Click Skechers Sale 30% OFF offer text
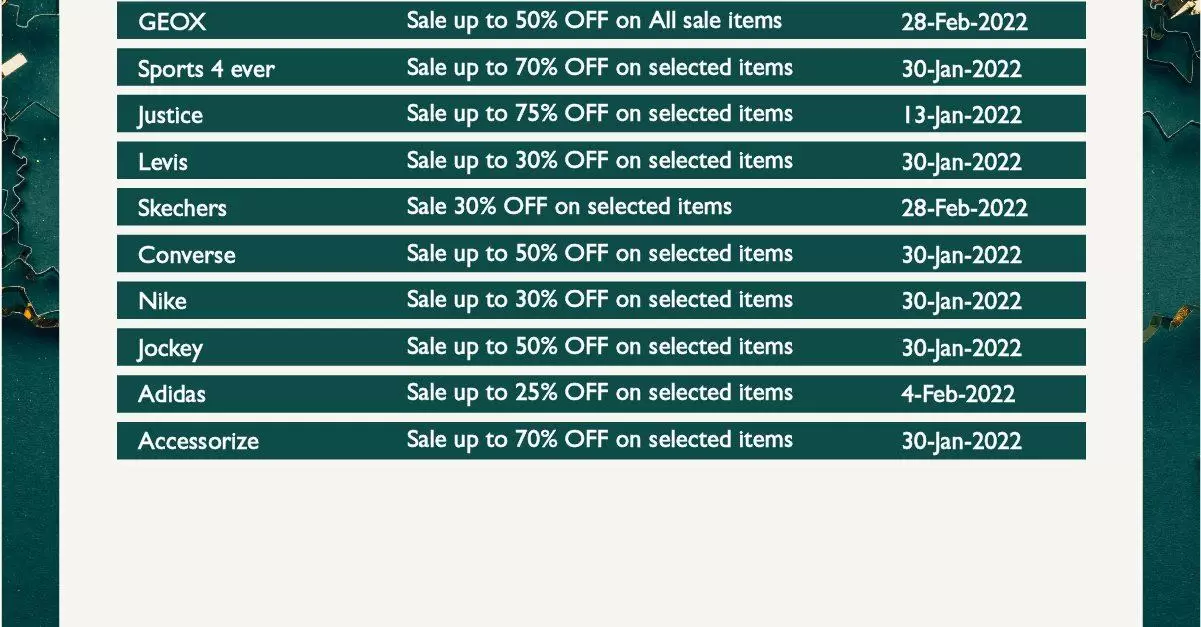1201x627 pixels. [569, 207]
